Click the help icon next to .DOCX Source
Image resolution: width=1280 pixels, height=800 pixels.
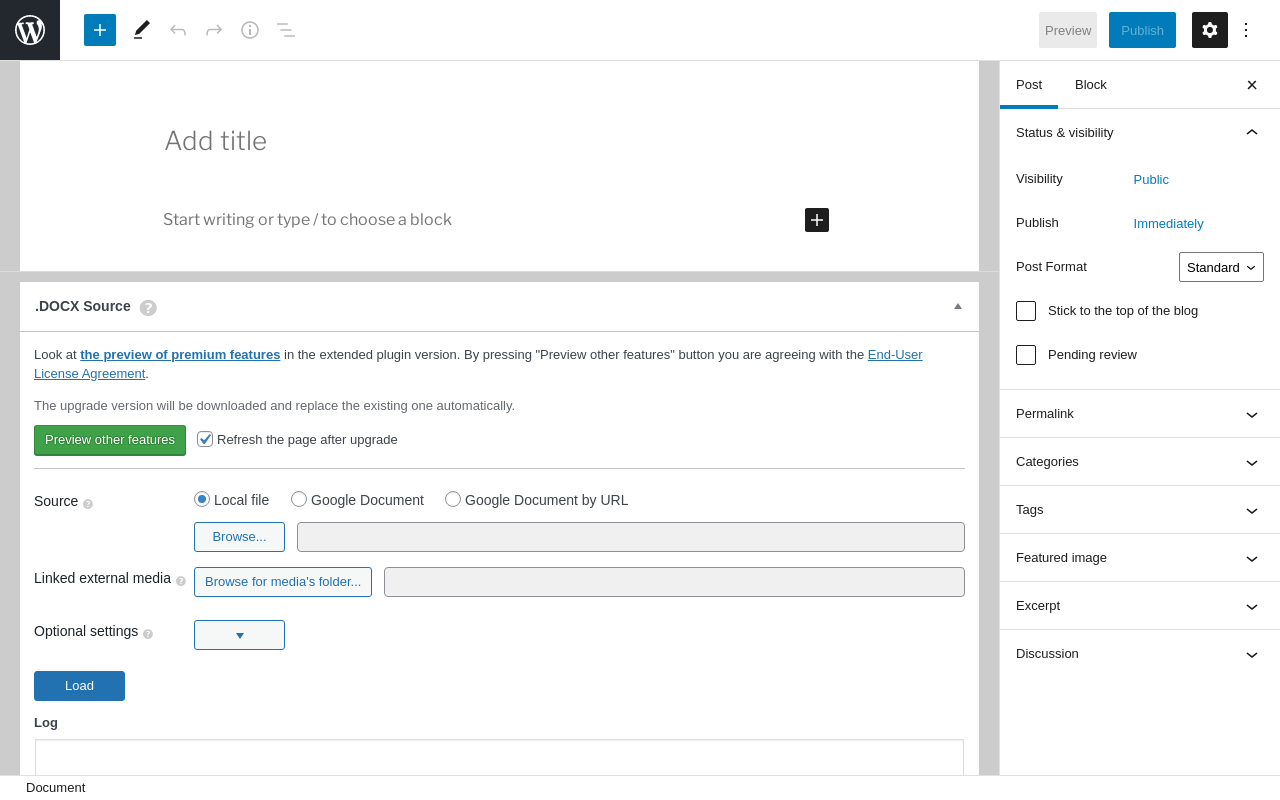148,308
